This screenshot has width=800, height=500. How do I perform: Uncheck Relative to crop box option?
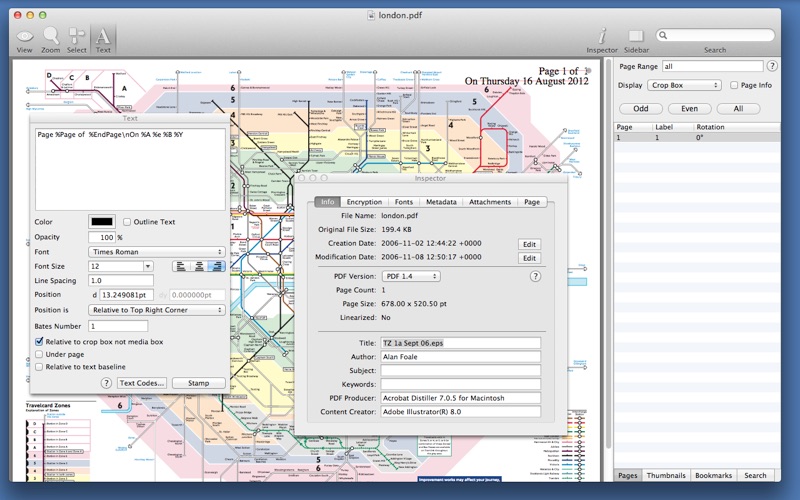click(x=39, y=341)
